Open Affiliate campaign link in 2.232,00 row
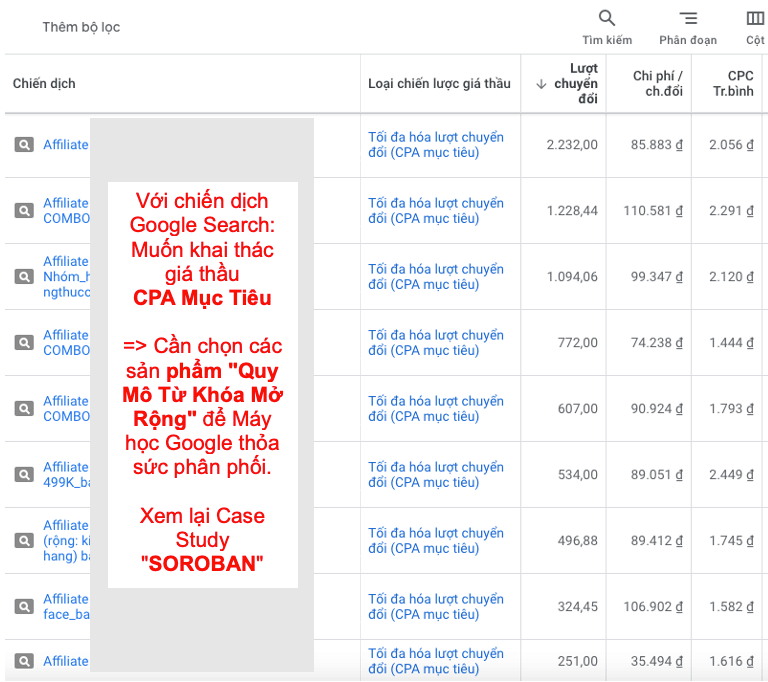 [66, 145]
